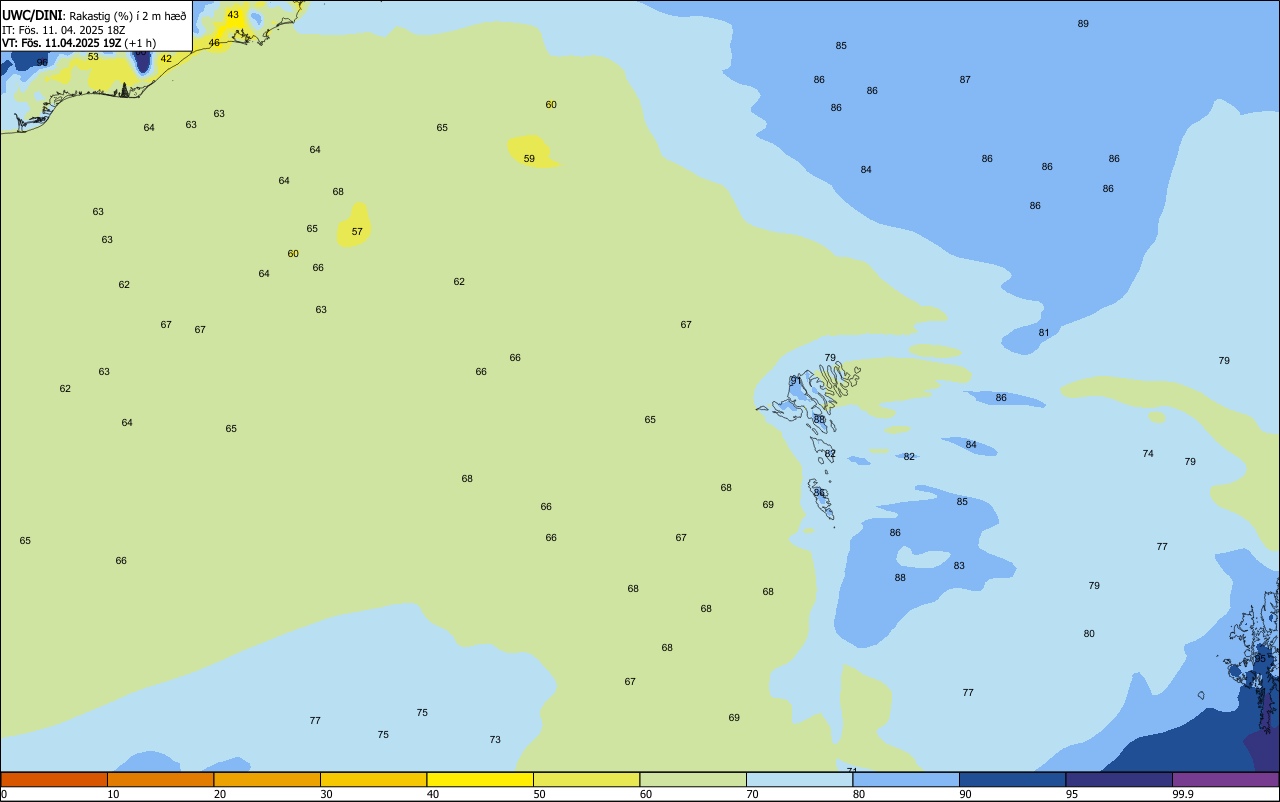Image resolution: width=1280 pixels, height=802 pixels.
Task: Click the 73 humidity value on the map
Action: tap(495, 740)
